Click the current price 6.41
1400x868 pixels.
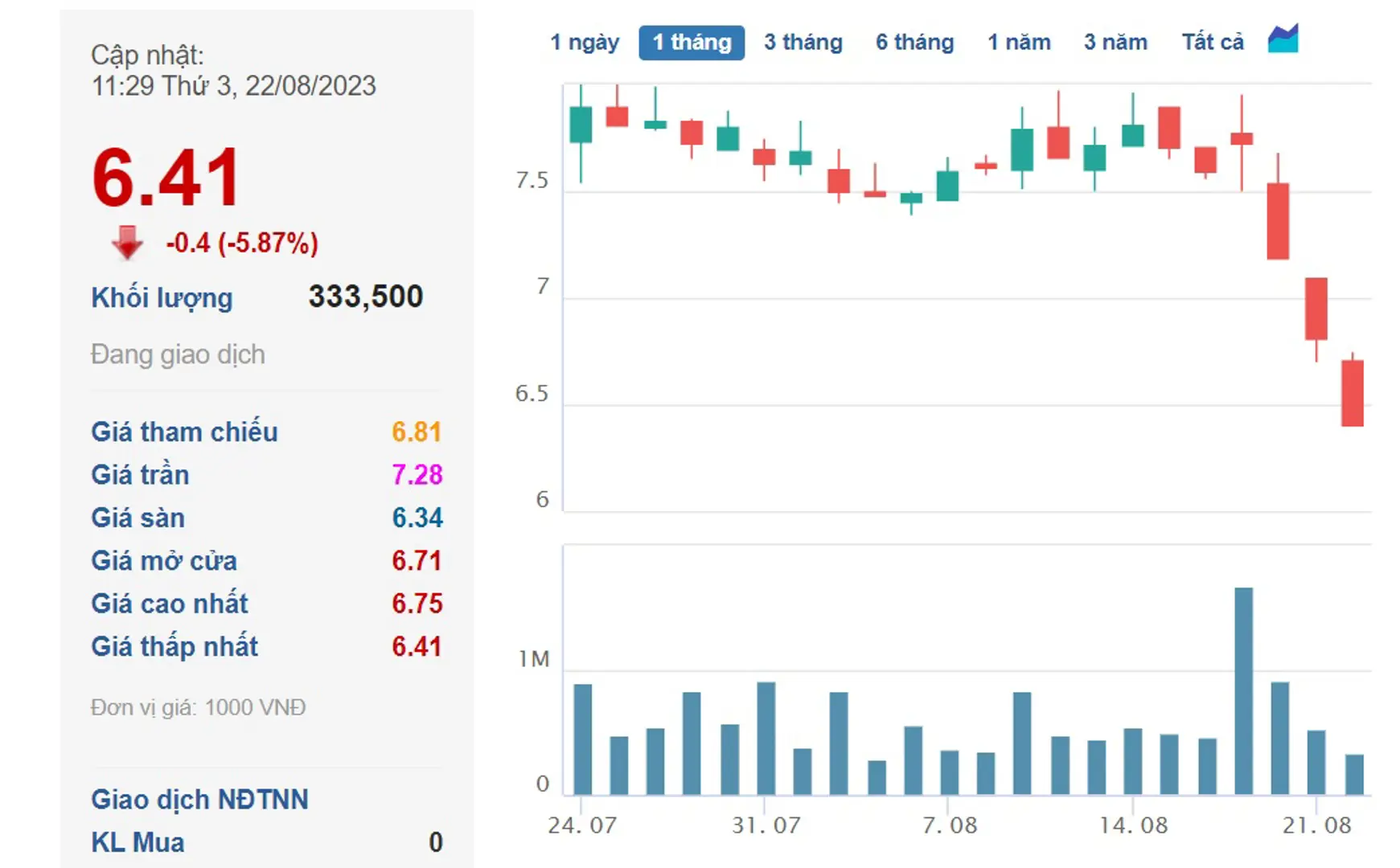point(166,178)
